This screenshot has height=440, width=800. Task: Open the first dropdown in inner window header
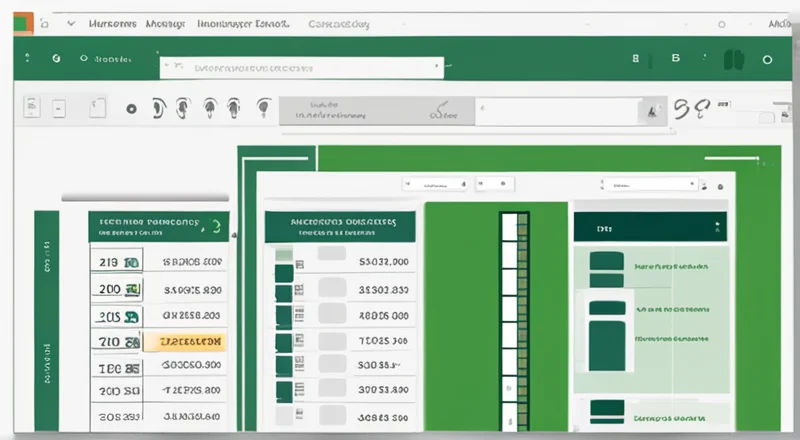point(436,185)
